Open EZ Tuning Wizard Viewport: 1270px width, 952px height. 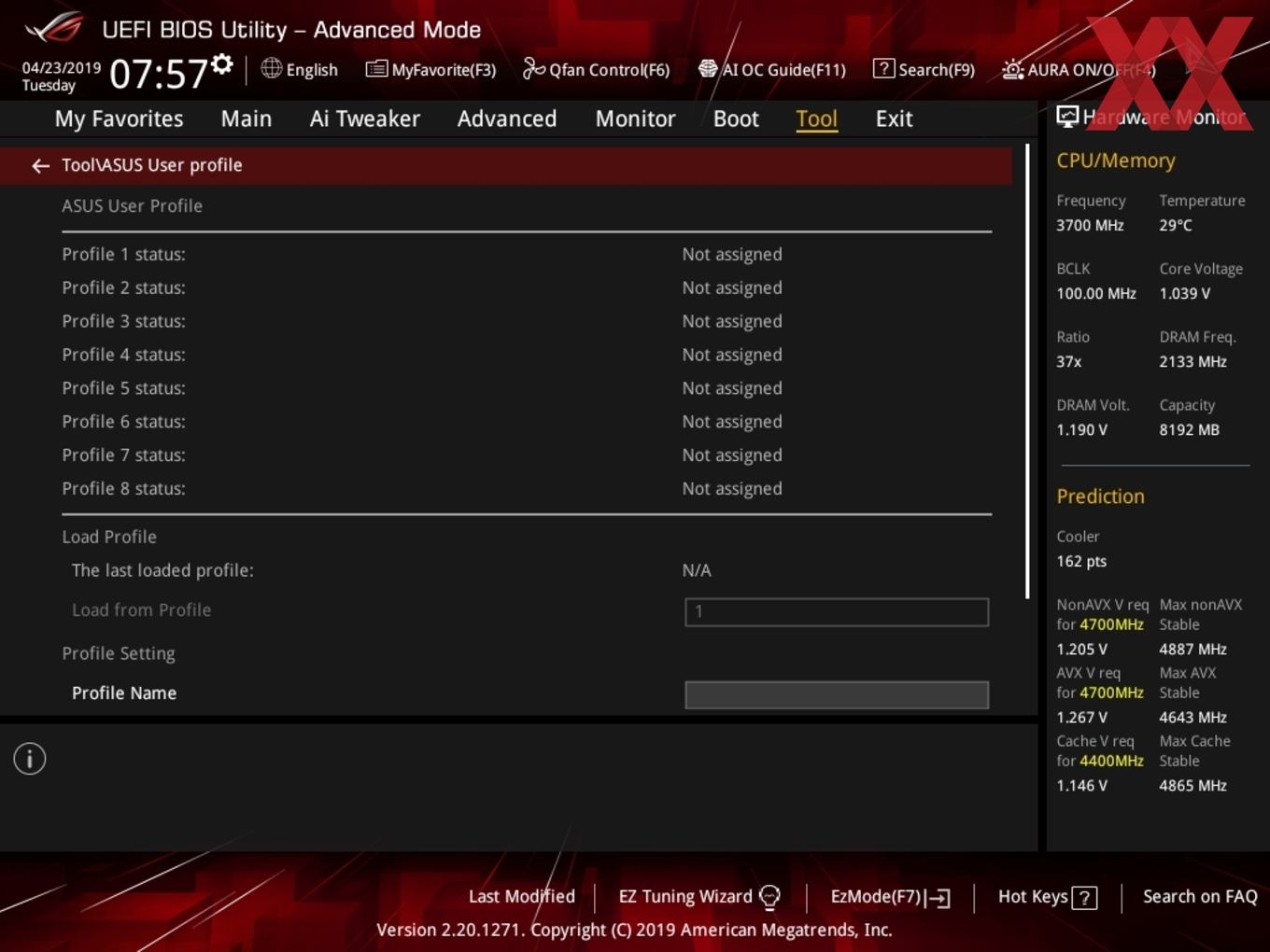tap(698, 896)
